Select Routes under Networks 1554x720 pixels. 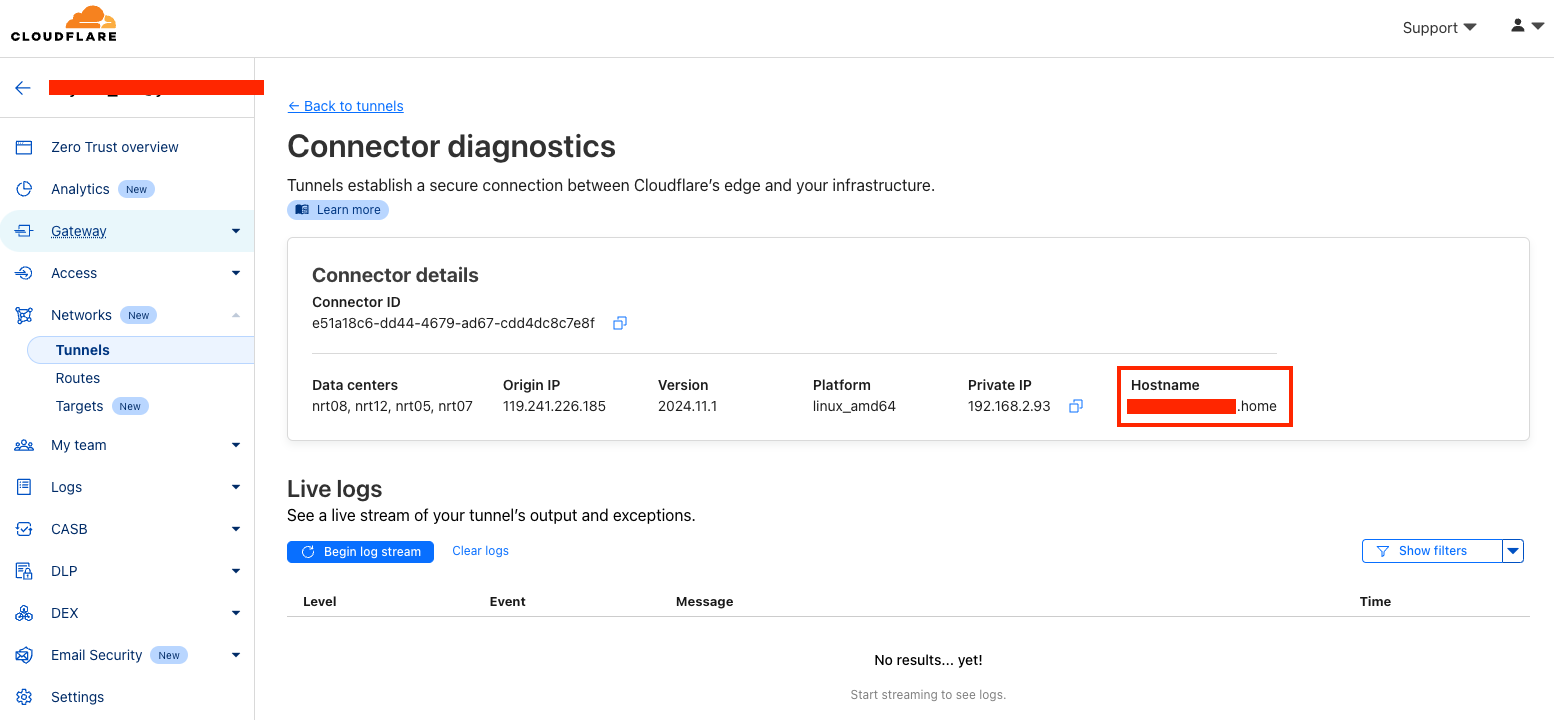click(x=79, y=377)
